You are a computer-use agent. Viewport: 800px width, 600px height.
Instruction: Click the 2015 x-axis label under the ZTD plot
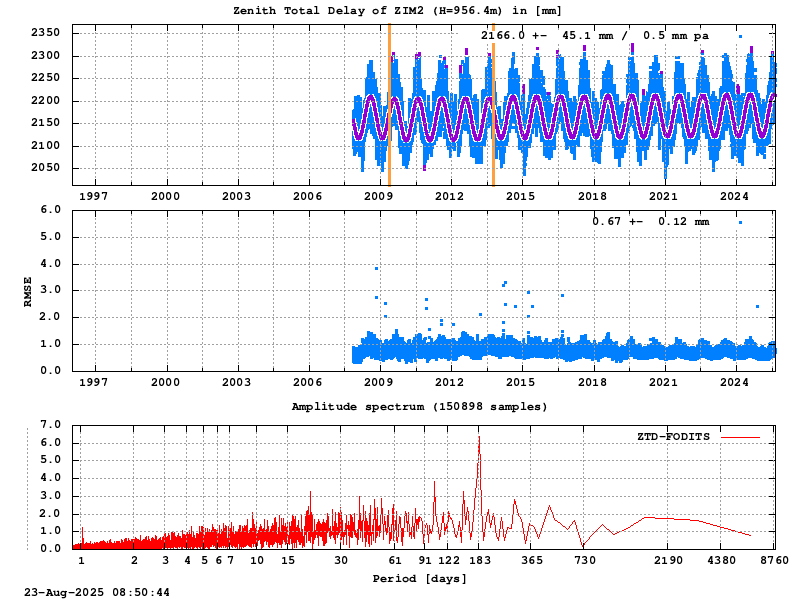[521, 196]
